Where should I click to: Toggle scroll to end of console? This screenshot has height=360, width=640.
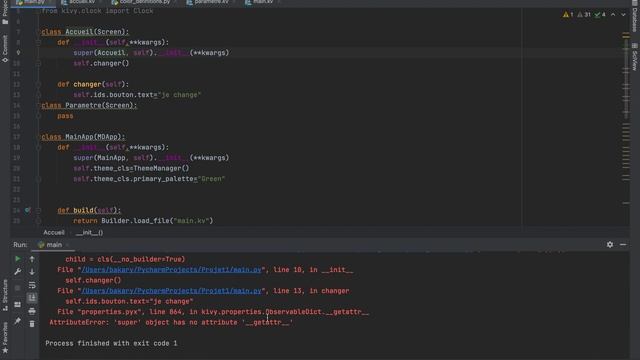coord(32,298)
